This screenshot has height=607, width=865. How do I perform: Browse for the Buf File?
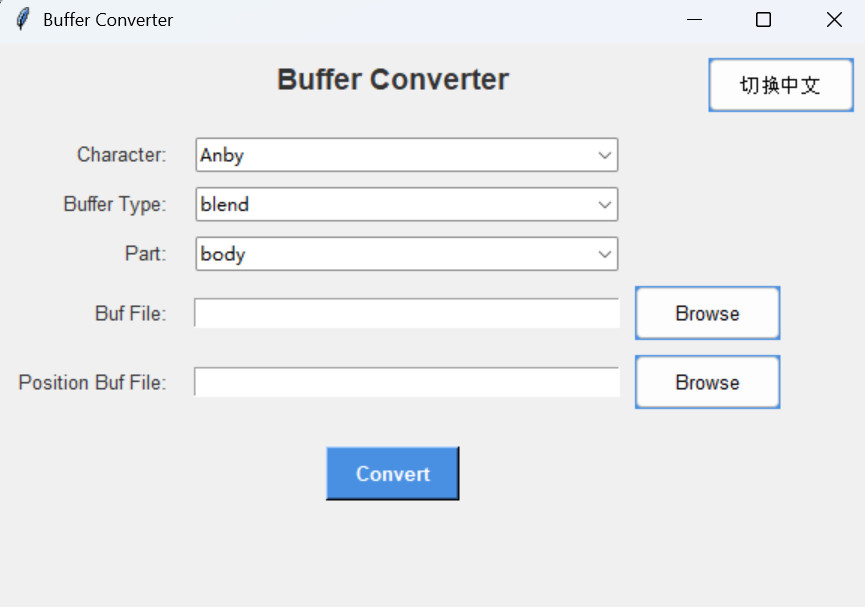click(707, 314)
